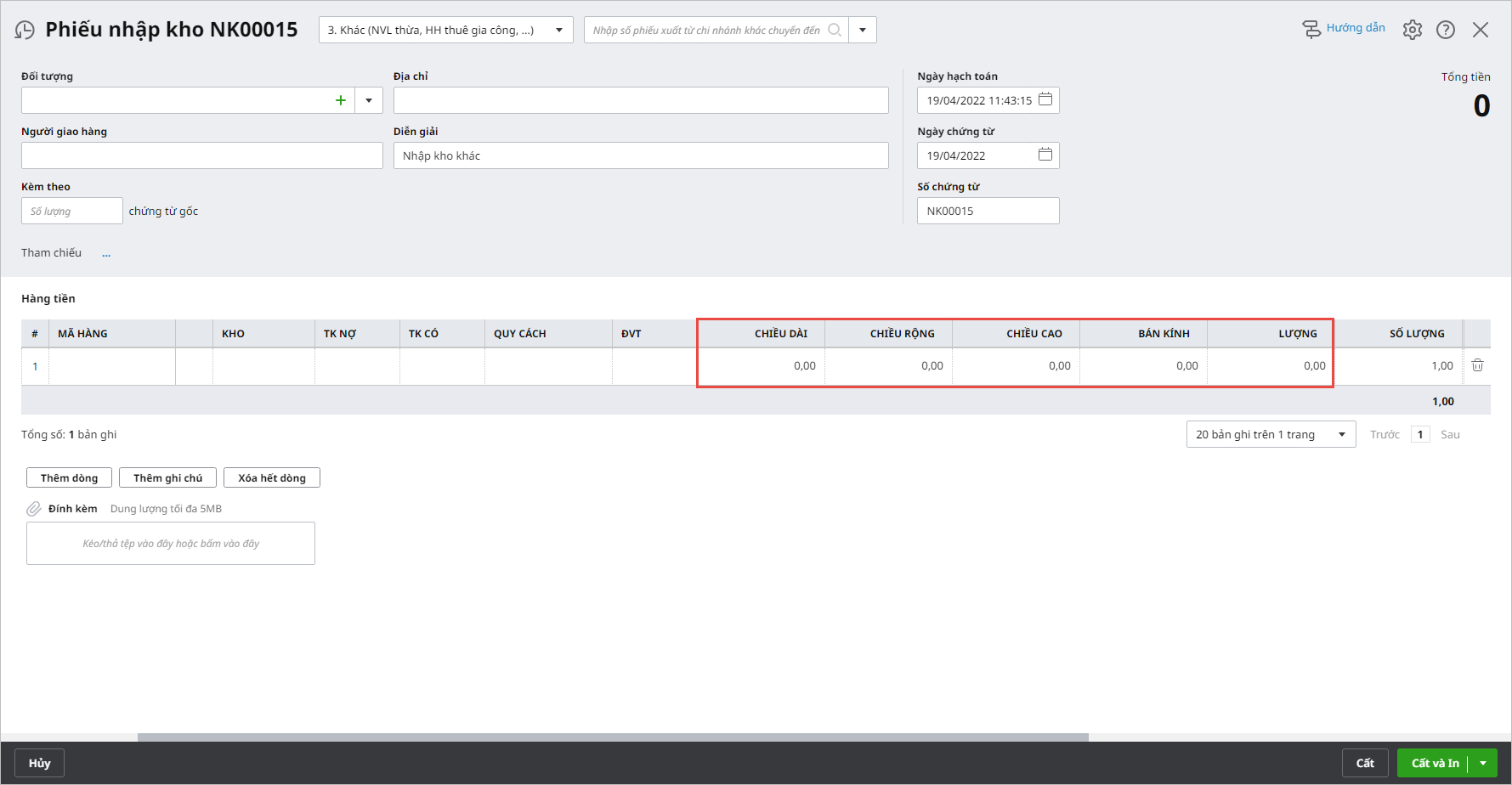Click the paperclip Đính kèm icon

[34, 509]
